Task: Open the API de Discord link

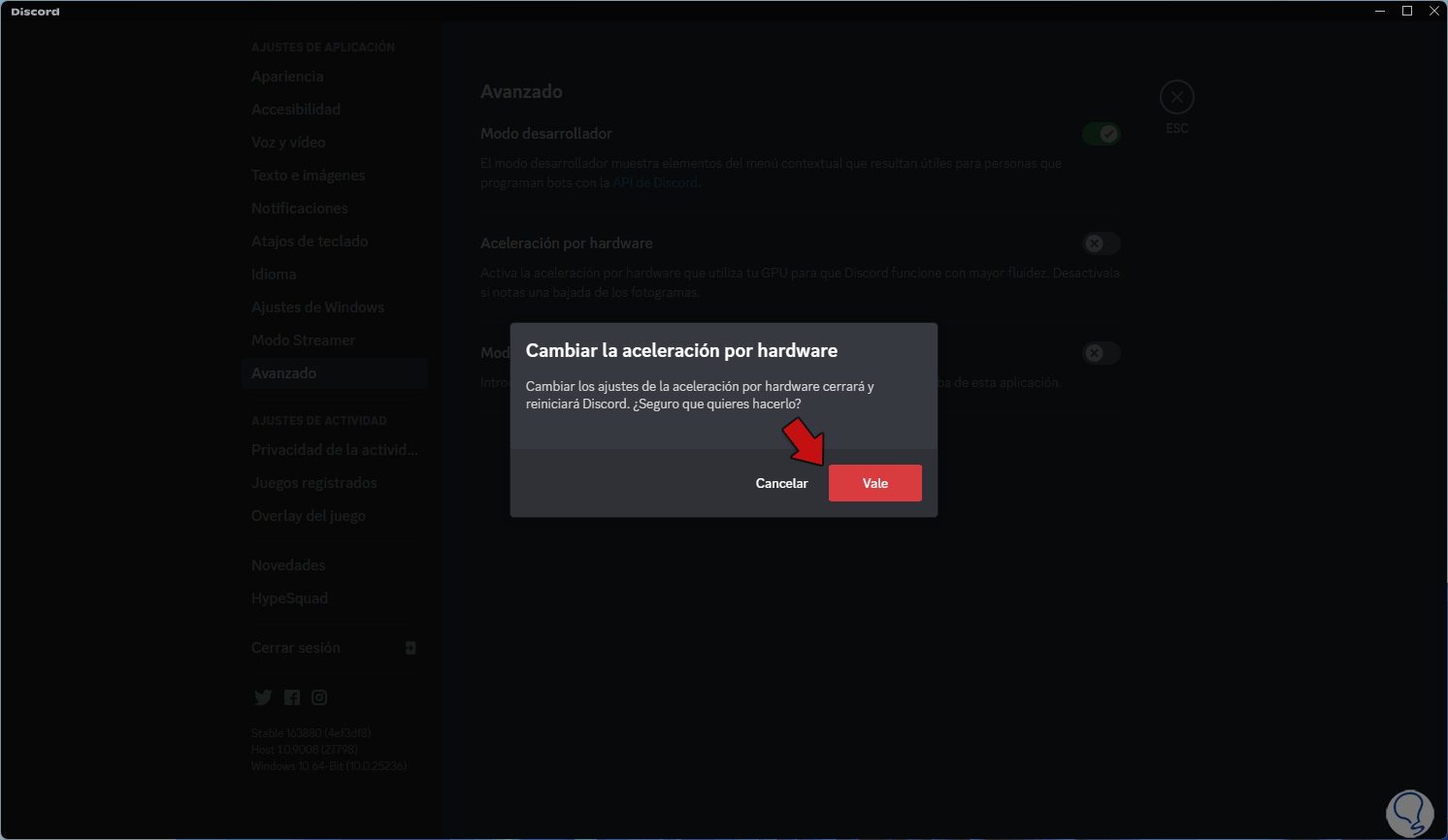Action: tap(655, 182)
